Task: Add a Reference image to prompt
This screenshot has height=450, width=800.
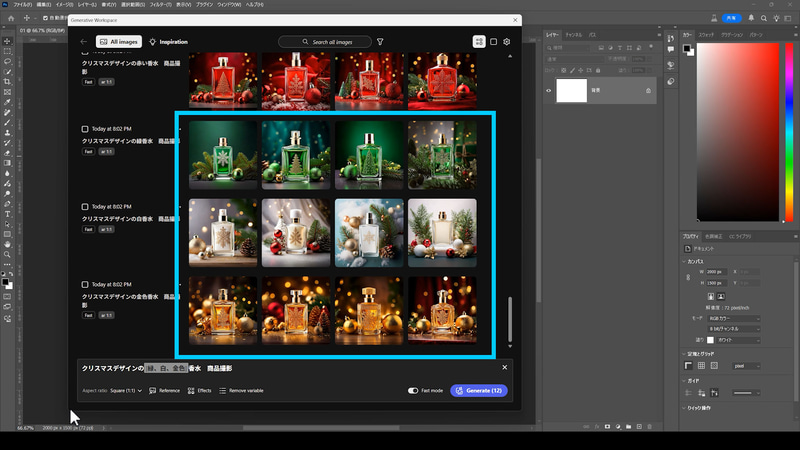Action: pos(165,390)
